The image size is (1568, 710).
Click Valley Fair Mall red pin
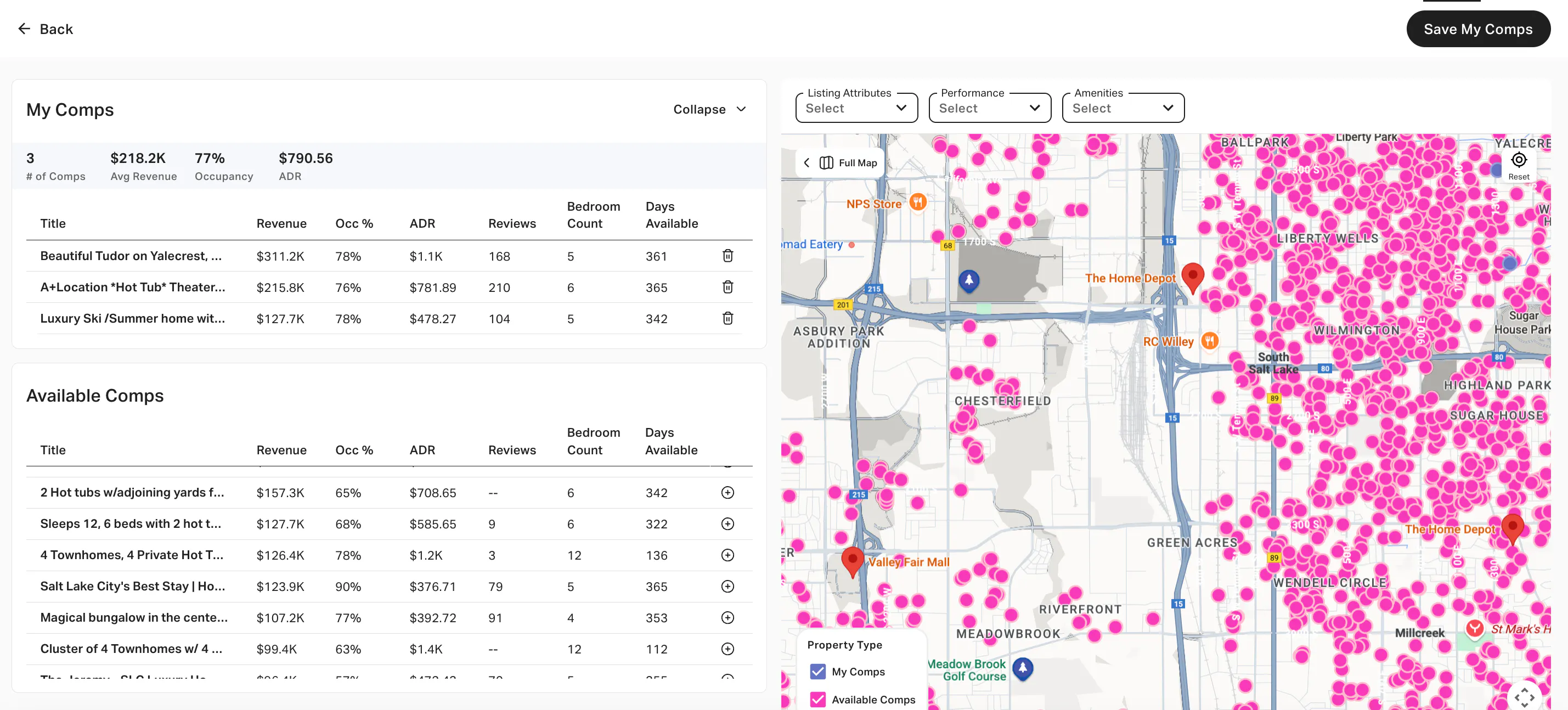click(852, 561)
